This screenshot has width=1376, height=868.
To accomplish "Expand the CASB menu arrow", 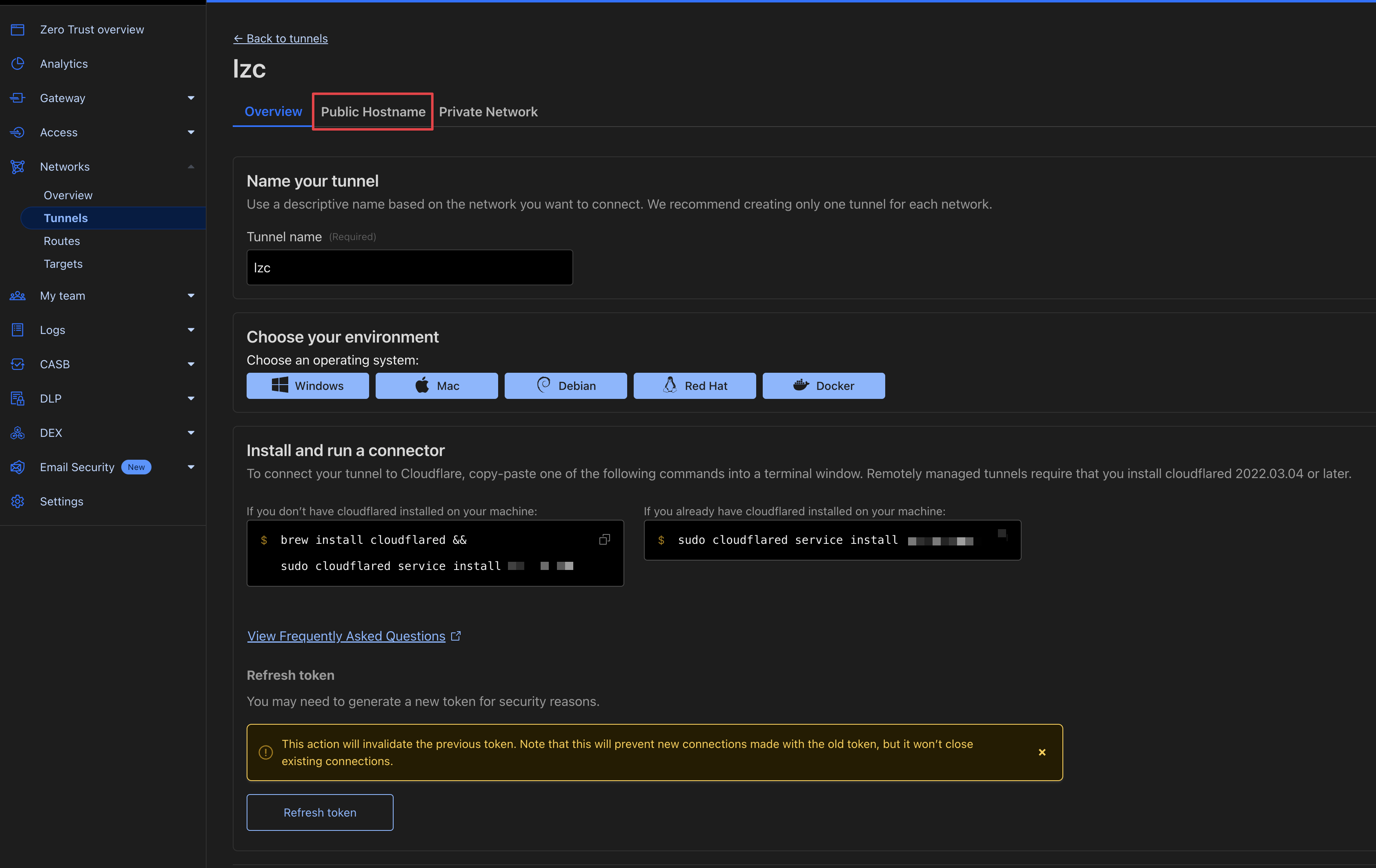I will [x=191, y=365].
